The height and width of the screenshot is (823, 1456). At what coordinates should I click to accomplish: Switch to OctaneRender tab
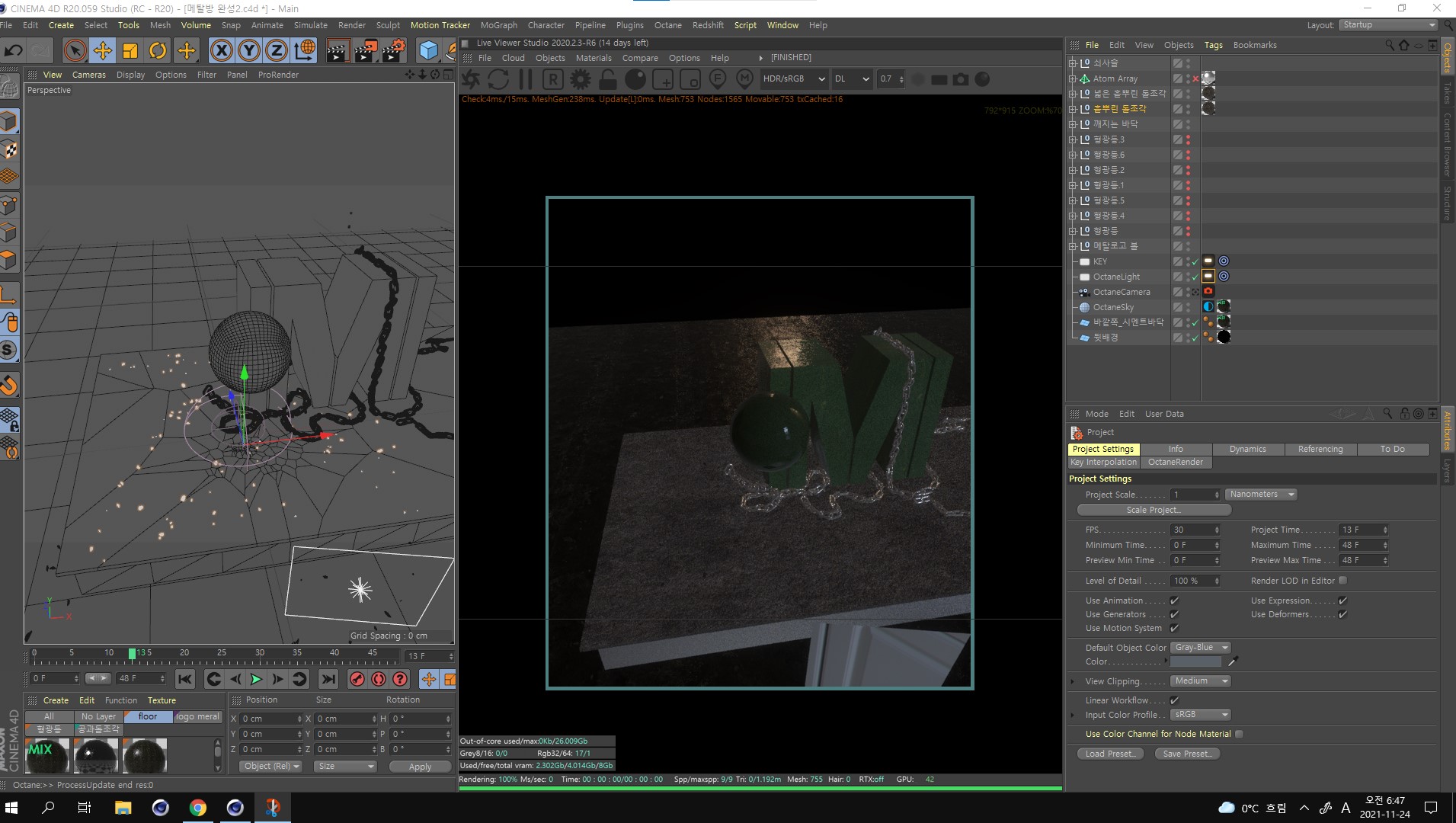point(1176,463)
